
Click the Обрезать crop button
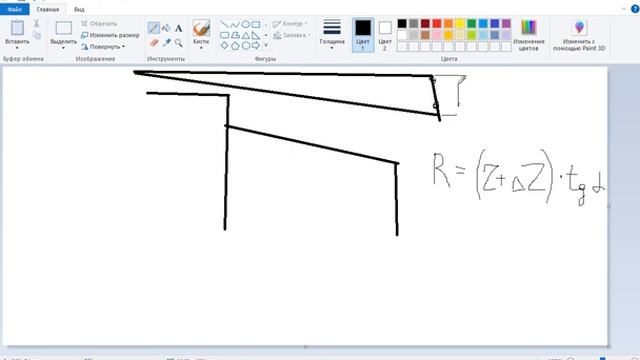tap(99, 24)
